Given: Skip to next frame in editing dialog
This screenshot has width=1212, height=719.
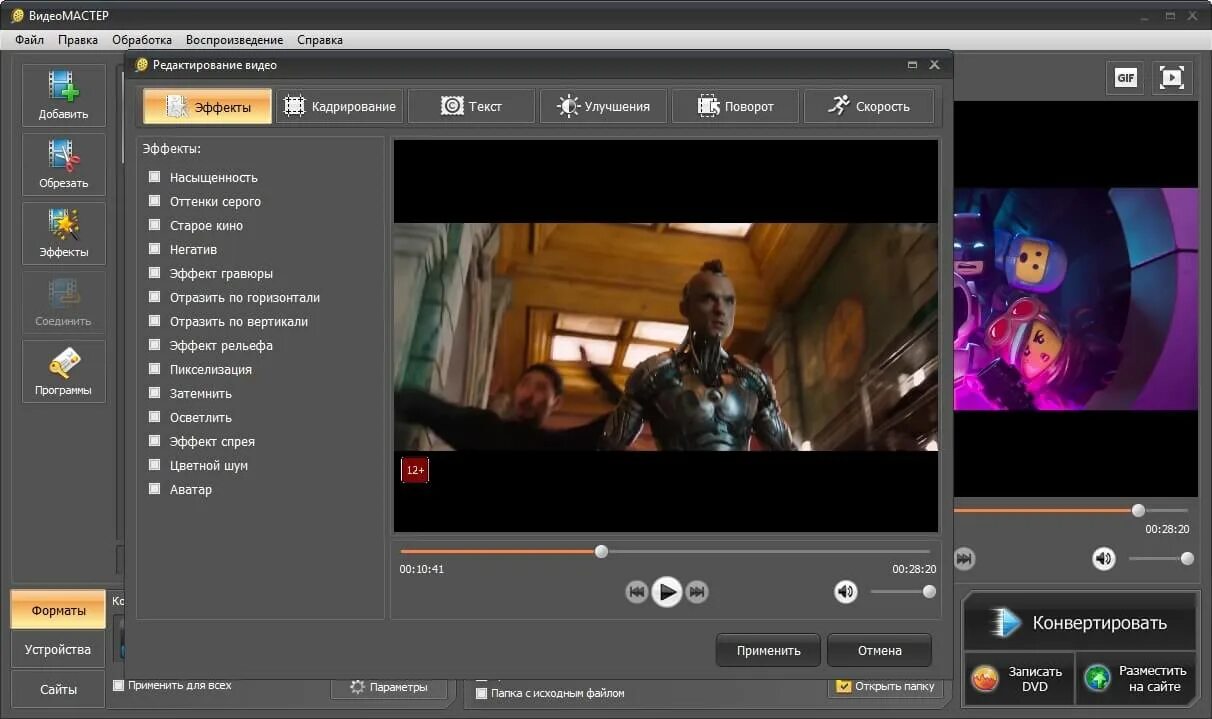Looking at the screenshot, I should [697, 592].
